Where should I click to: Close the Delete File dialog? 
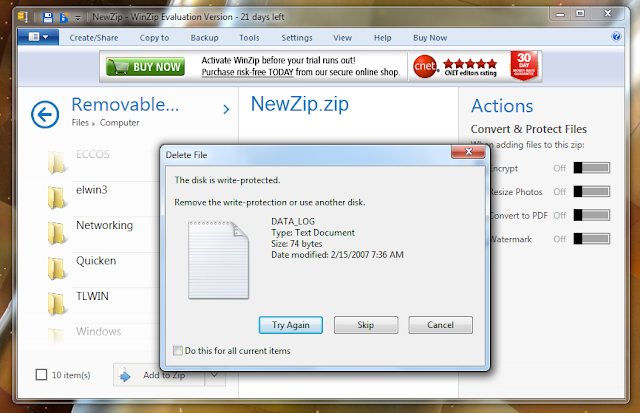(469, 151)
